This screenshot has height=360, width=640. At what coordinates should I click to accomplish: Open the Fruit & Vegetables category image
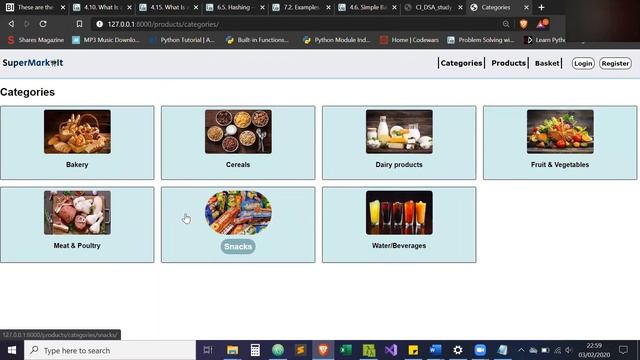point(560,131)
